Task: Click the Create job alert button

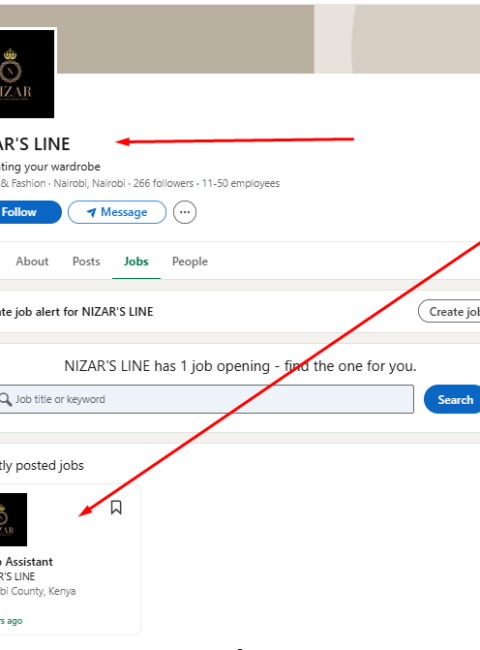Action: [x=449, y=311]
